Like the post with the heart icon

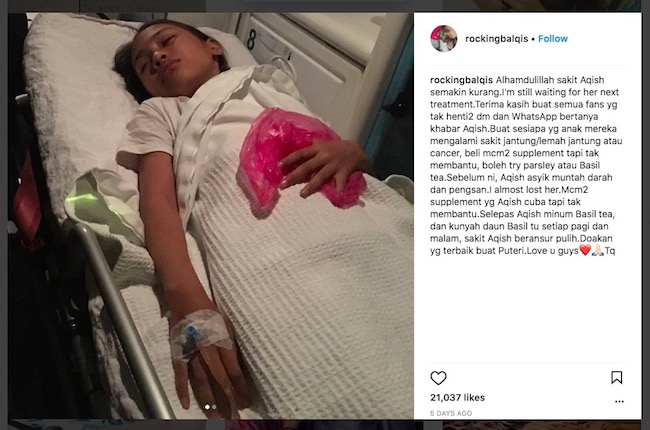(x=438, y=378)
